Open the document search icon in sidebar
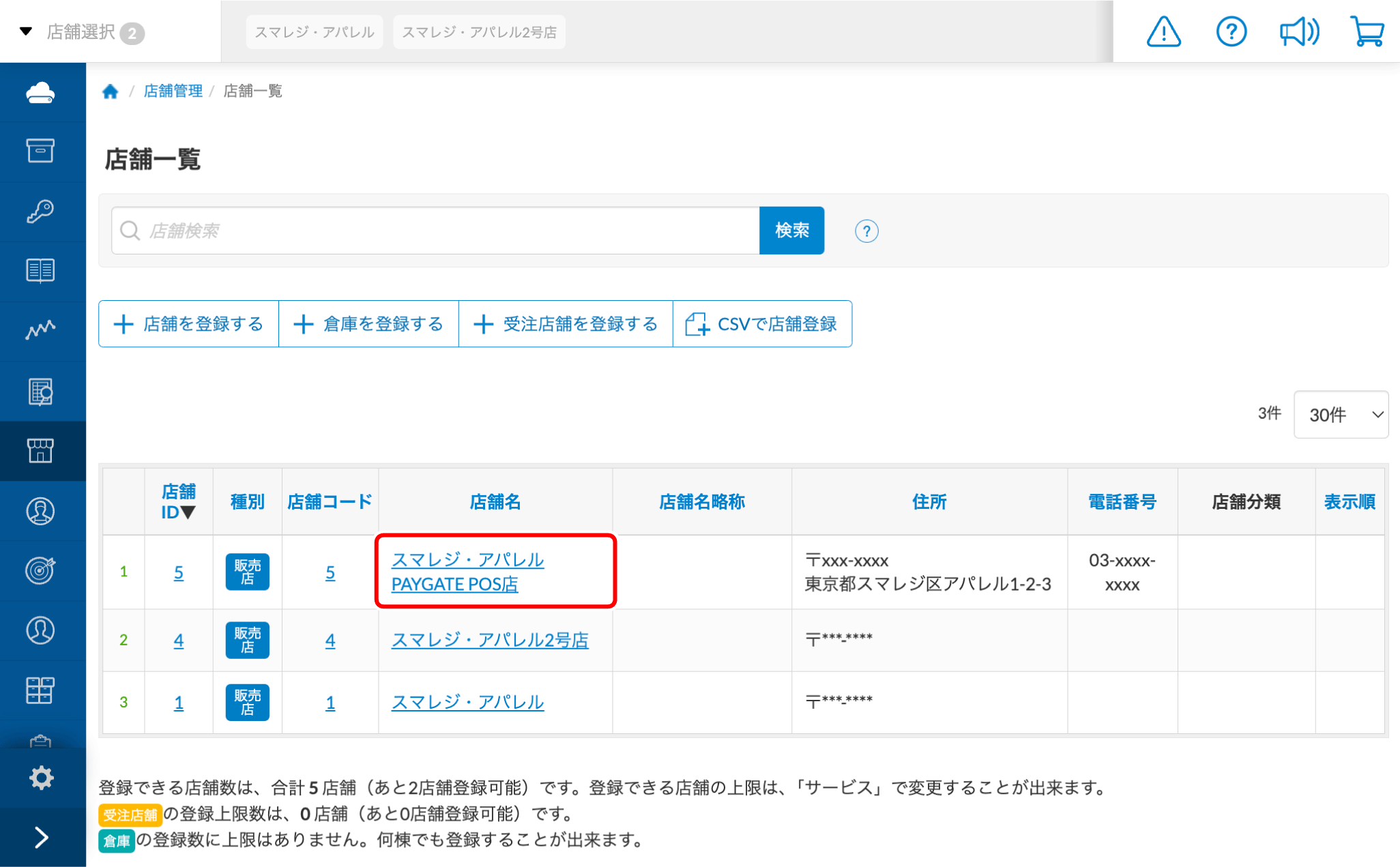Image resolution: width=1400 pixels, height=867 pixels. [x=40, y=392]
